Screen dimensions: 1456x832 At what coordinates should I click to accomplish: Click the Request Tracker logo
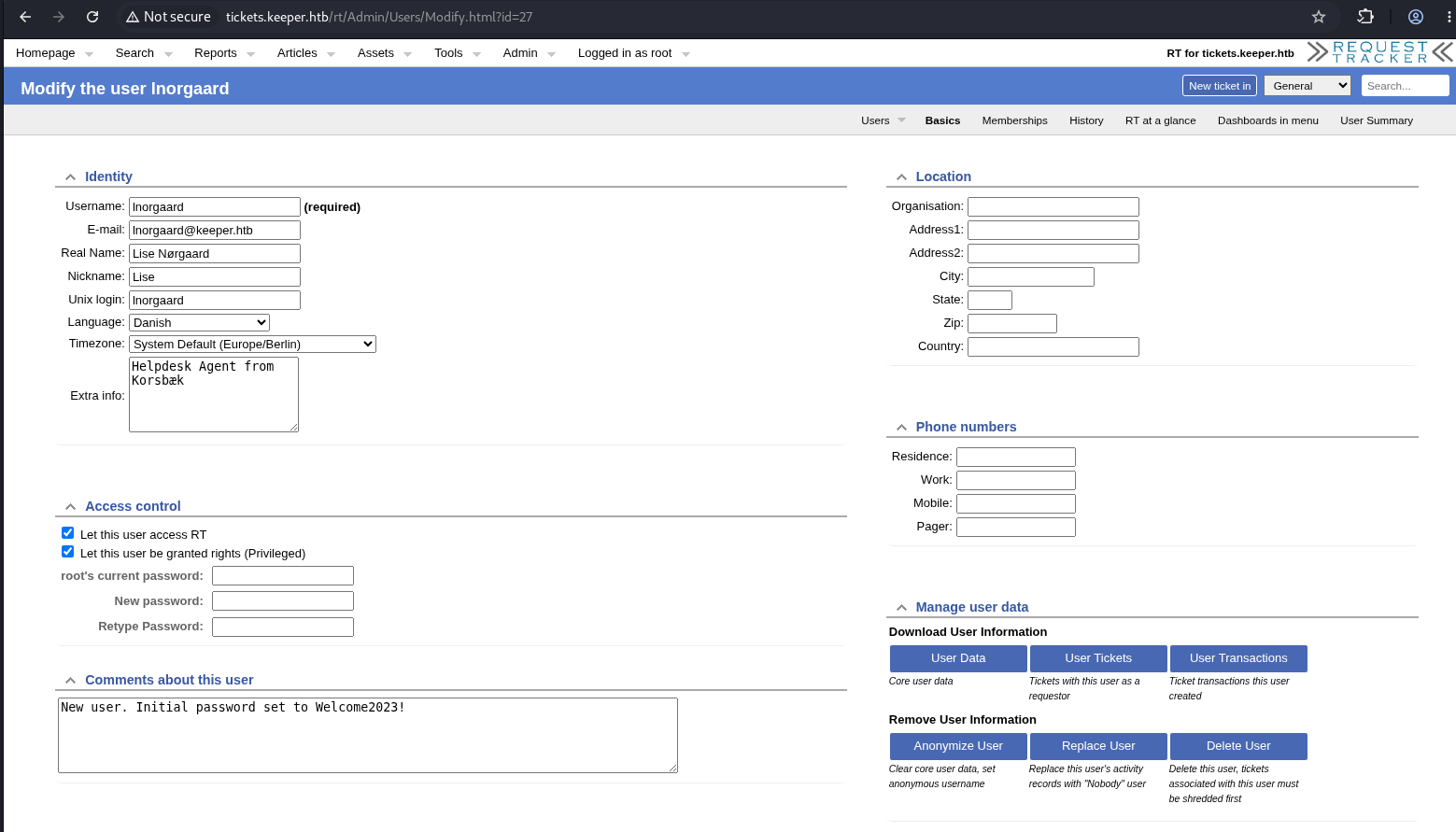1379,52
